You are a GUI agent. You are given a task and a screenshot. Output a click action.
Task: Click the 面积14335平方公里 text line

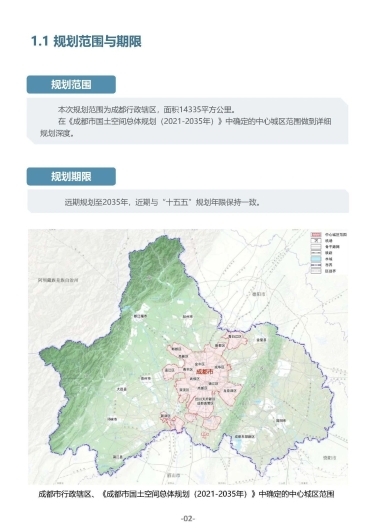coord(146,110)
